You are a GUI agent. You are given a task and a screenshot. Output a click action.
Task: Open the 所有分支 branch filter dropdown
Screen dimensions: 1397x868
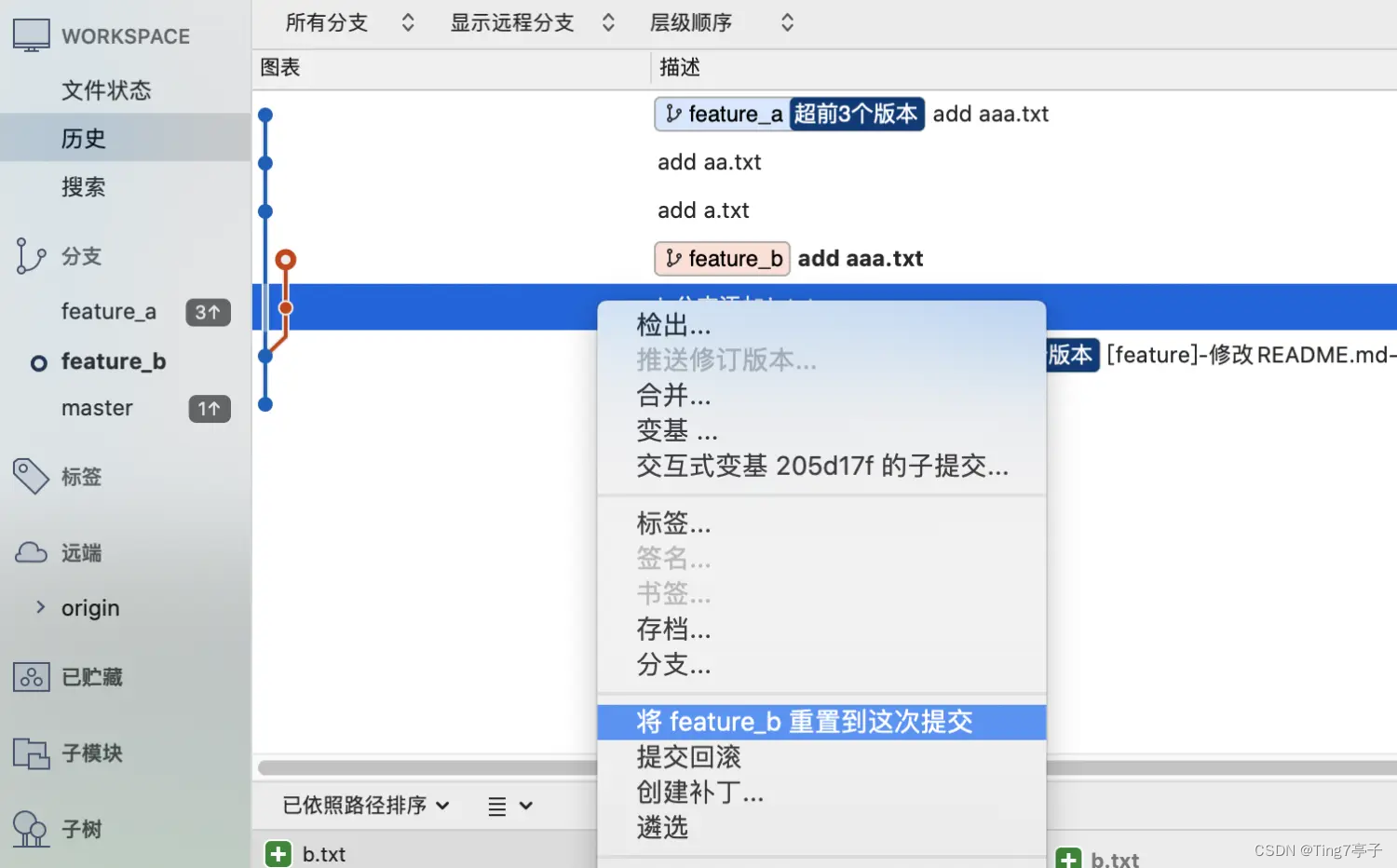point(349,23)
